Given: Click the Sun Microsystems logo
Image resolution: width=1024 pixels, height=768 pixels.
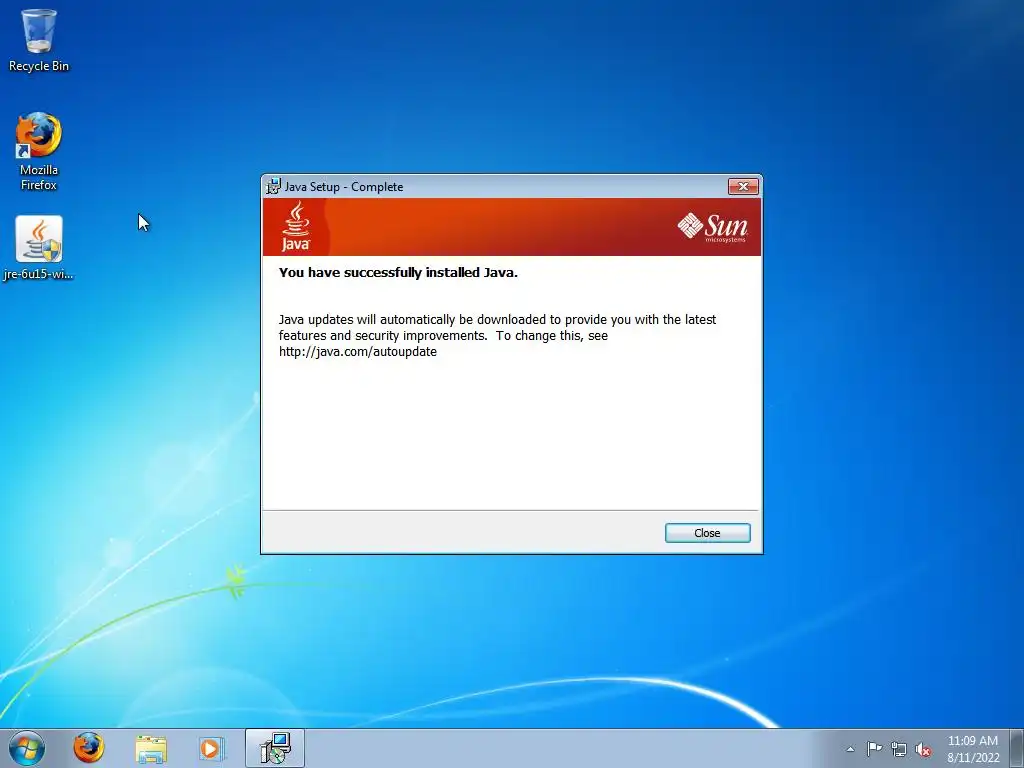Looking at the screenshot, I should point(712,227).
